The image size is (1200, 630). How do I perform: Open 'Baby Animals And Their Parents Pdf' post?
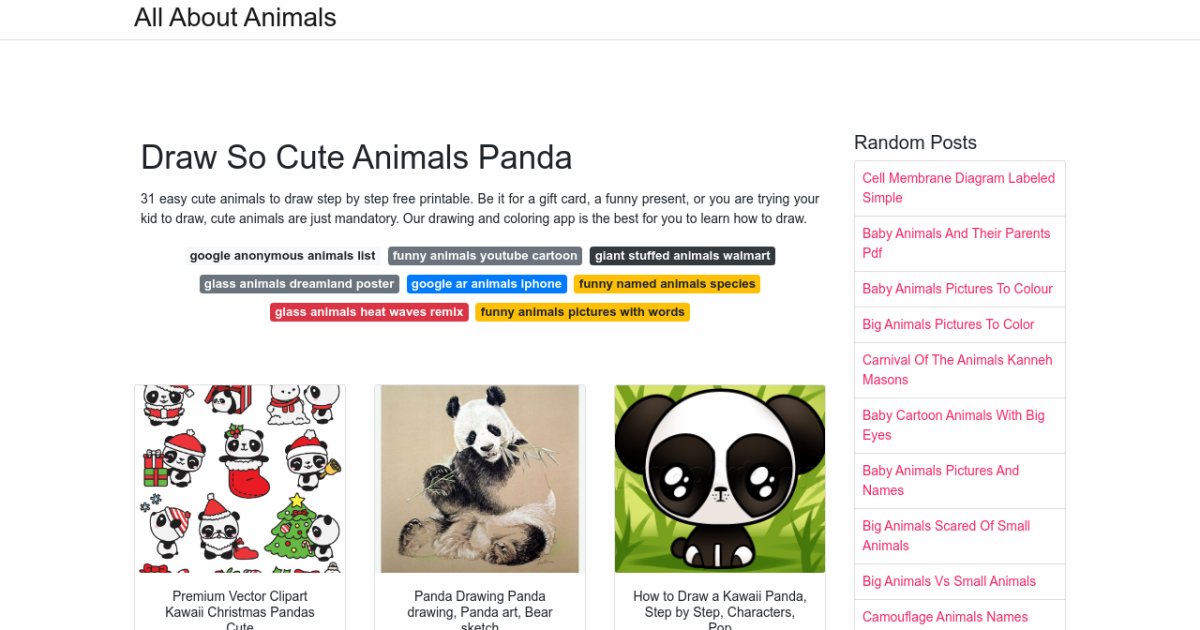(x=956, y=242)
